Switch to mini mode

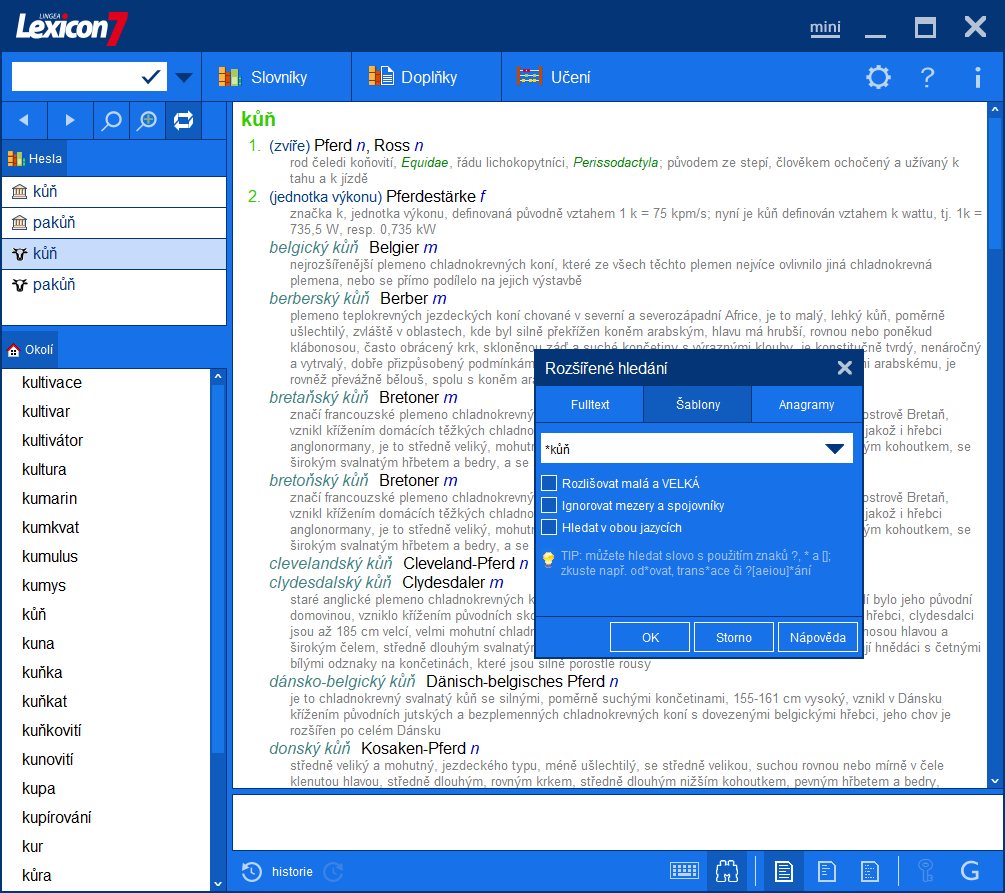coord(825,28)
